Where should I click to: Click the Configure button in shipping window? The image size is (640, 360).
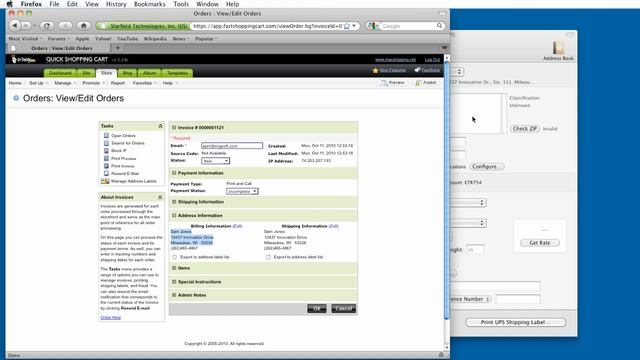pyautogui.click(x=487, y=167)
